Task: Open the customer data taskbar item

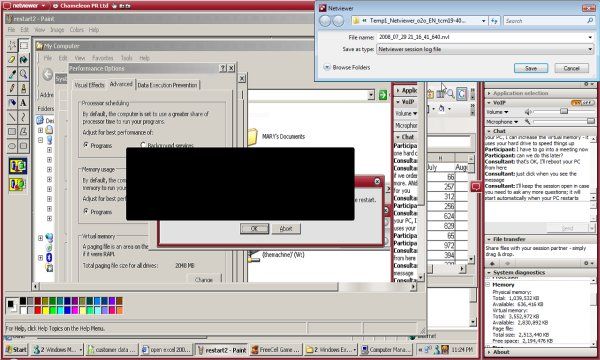Action: point(111,350)
